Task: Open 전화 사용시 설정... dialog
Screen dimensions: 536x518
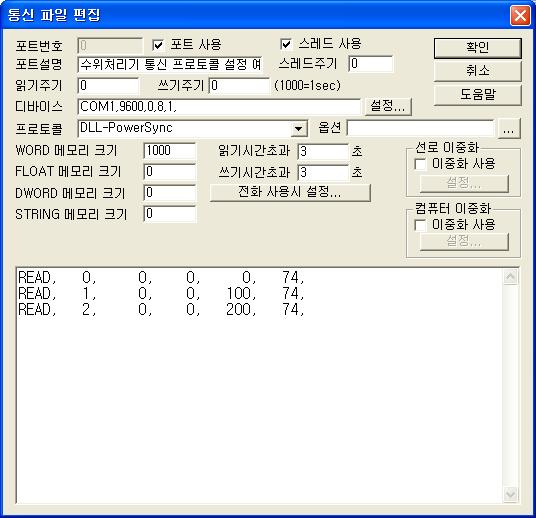Action: 290,192
